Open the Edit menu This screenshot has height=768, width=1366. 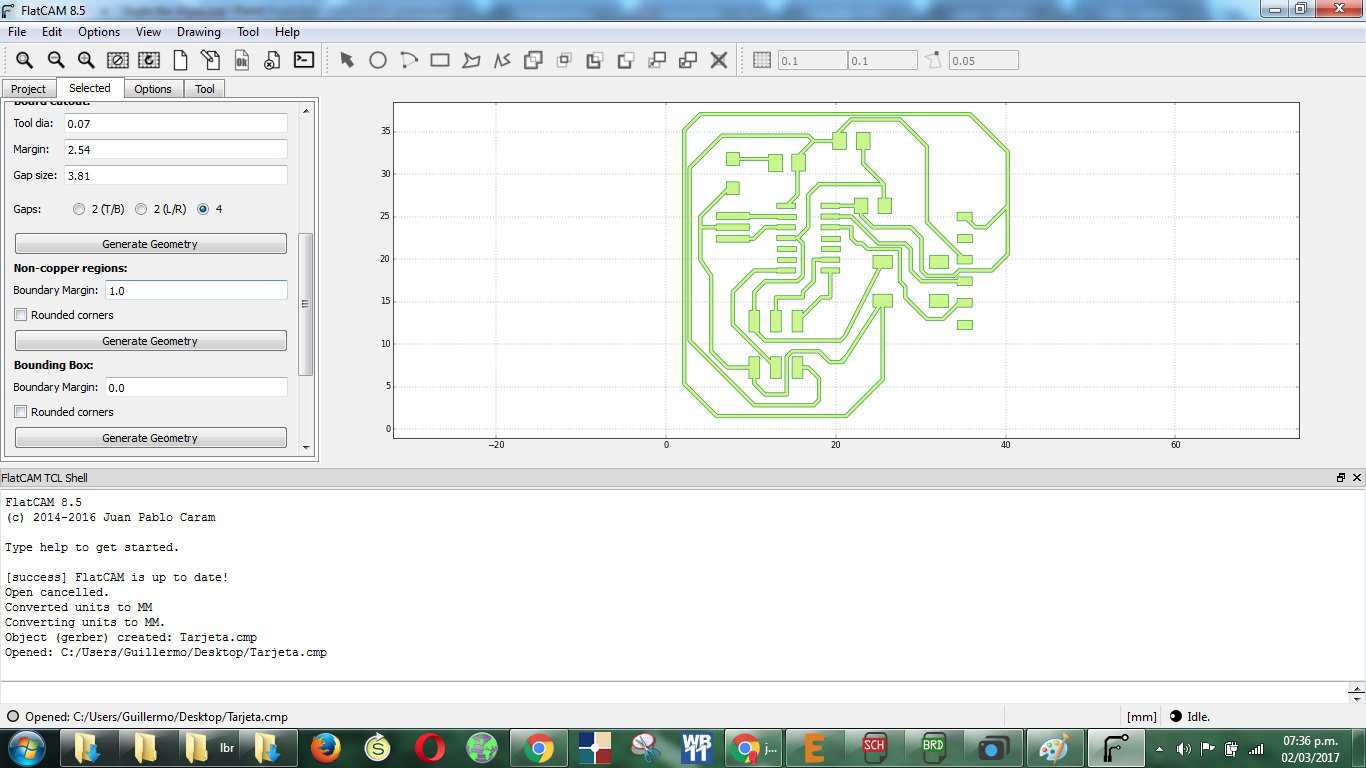52,32
